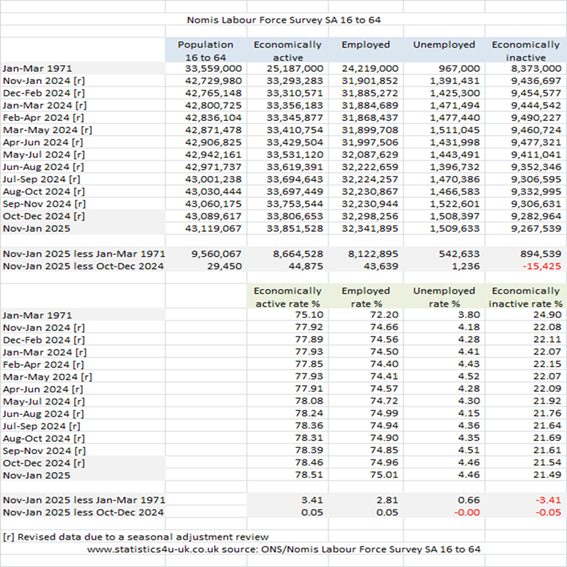This screenshot has width=567, height=567.
Task: Select the Jan-Mar 1971 unemployed rate 3.80
Action: point(469,315)
